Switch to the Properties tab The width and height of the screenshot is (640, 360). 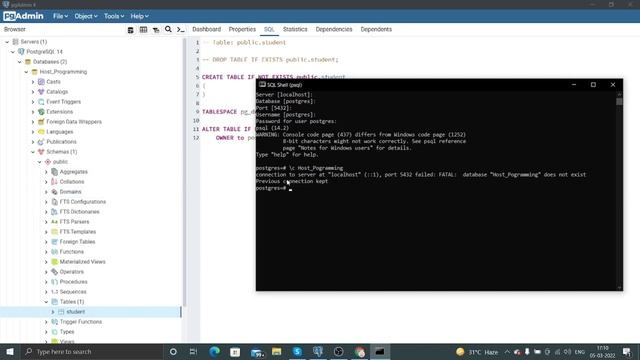click(x=242, y=29)
